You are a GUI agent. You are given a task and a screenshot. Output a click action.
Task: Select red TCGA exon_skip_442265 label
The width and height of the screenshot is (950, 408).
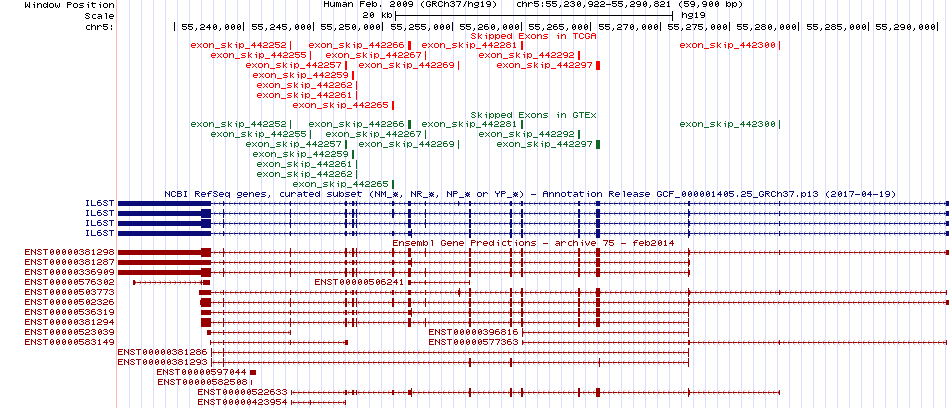tap(340, 105)
